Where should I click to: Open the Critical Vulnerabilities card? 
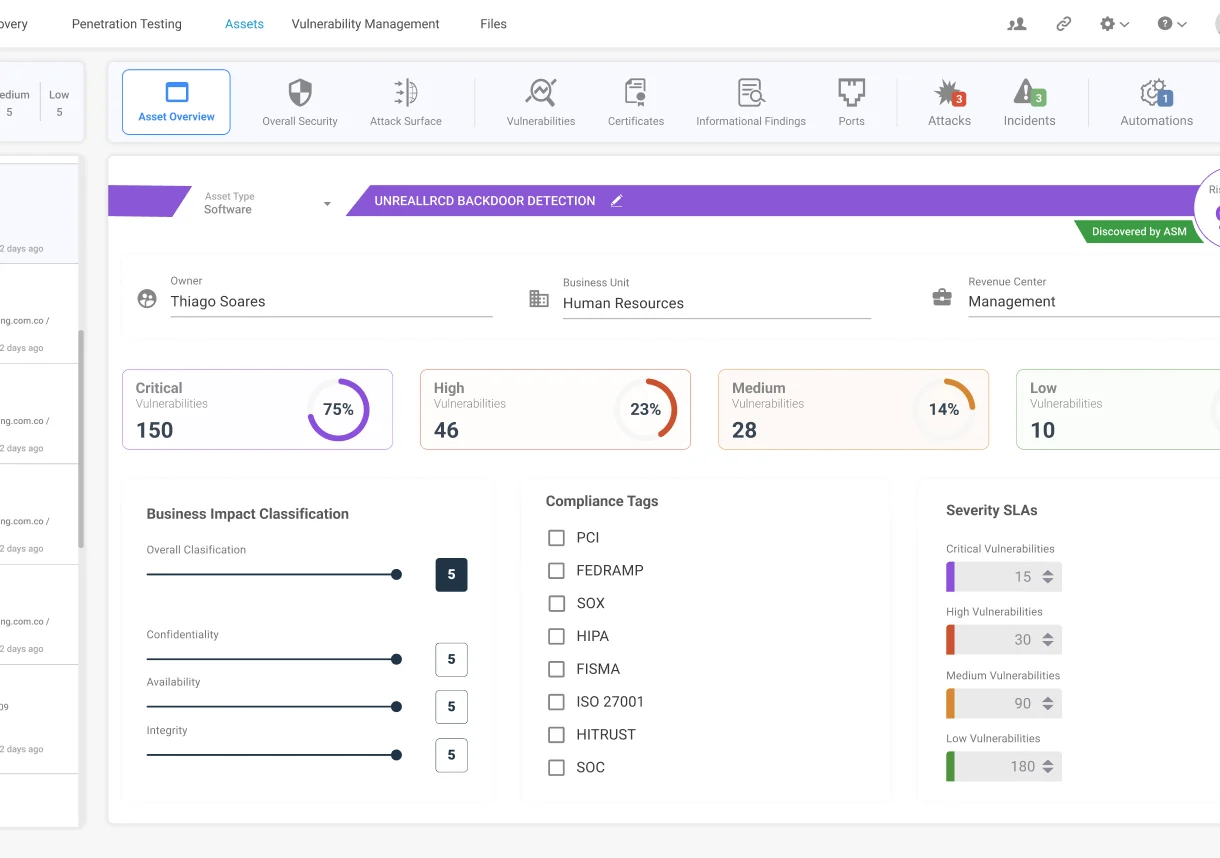257,409
